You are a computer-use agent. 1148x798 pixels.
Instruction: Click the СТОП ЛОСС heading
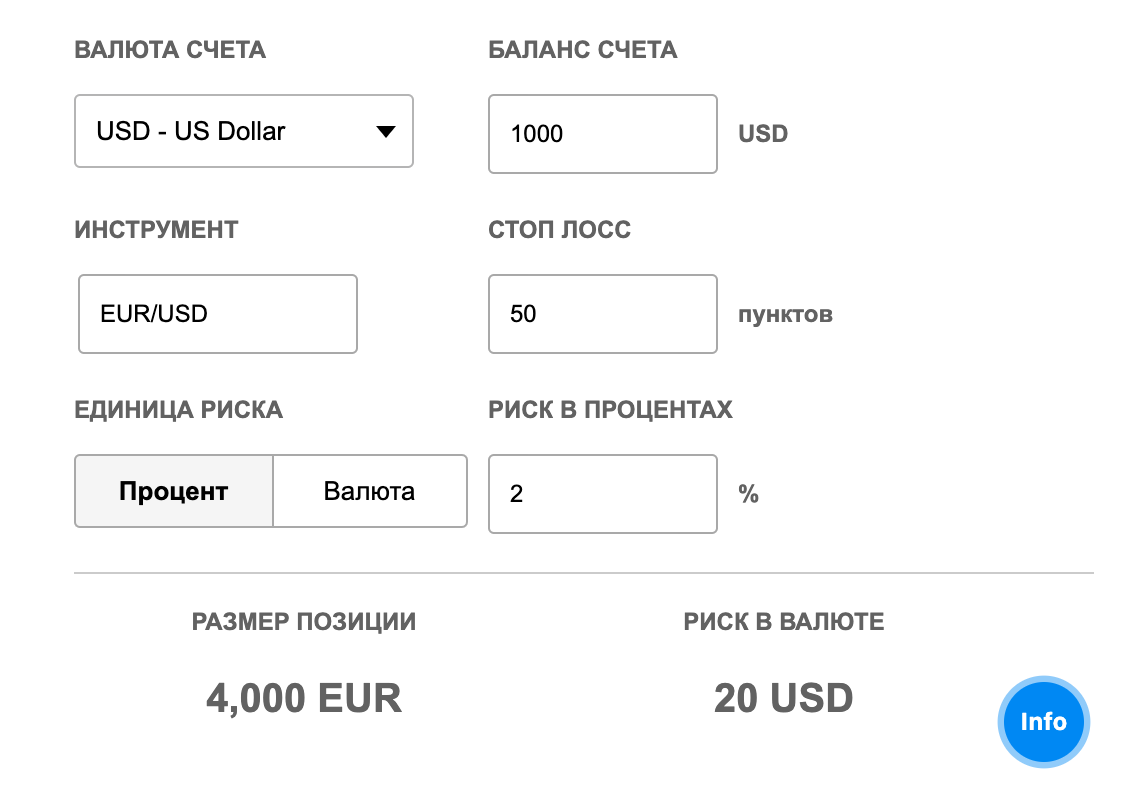560,230
